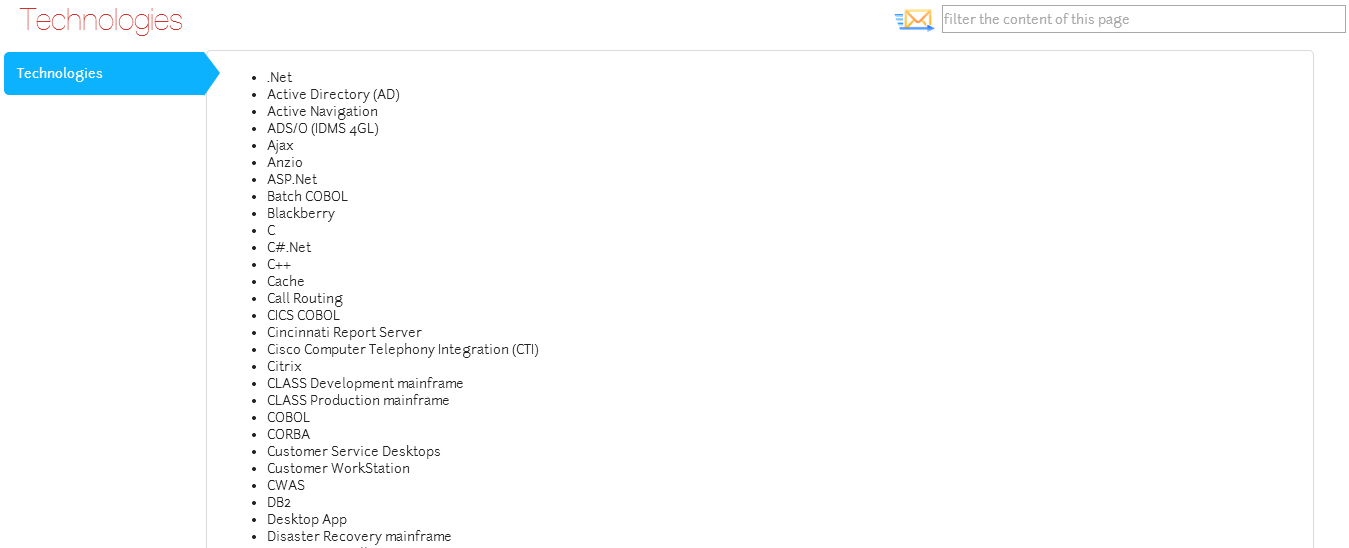The width and height of the screenshot is (1349, 548).
Task: Select Cincinnati Report Server
Action: pyautogui.click(x=344, y=333)
